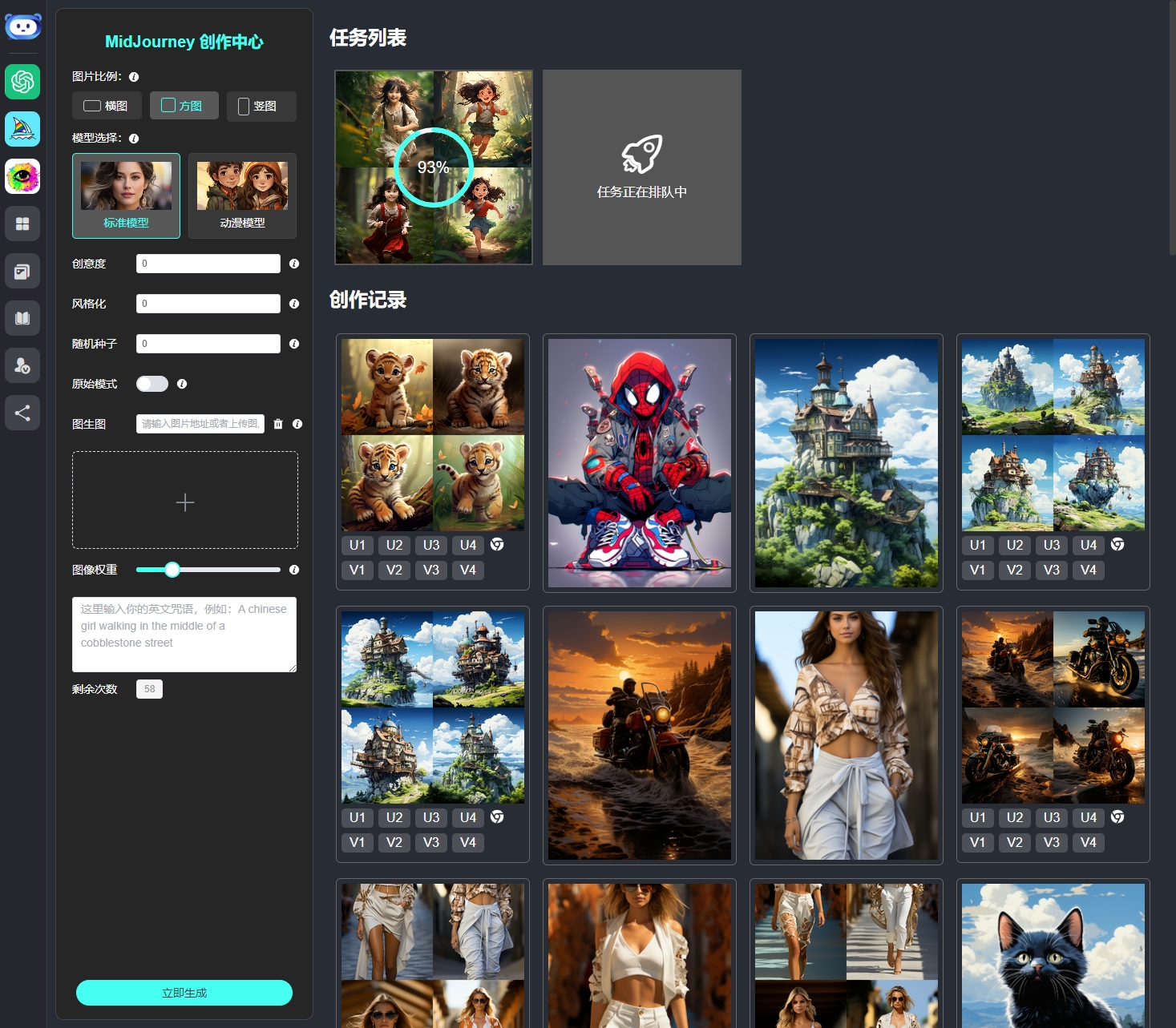Click the image upload dashed box
1176x1028 pixels.
point(185,500)
